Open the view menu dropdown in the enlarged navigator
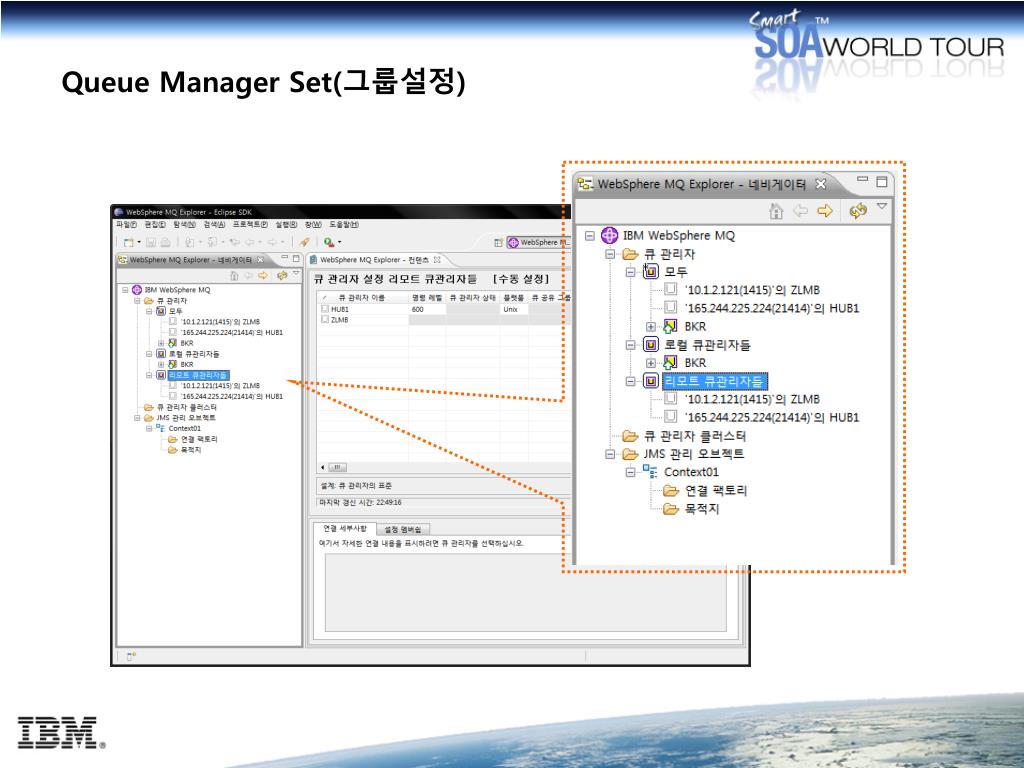 882,206
